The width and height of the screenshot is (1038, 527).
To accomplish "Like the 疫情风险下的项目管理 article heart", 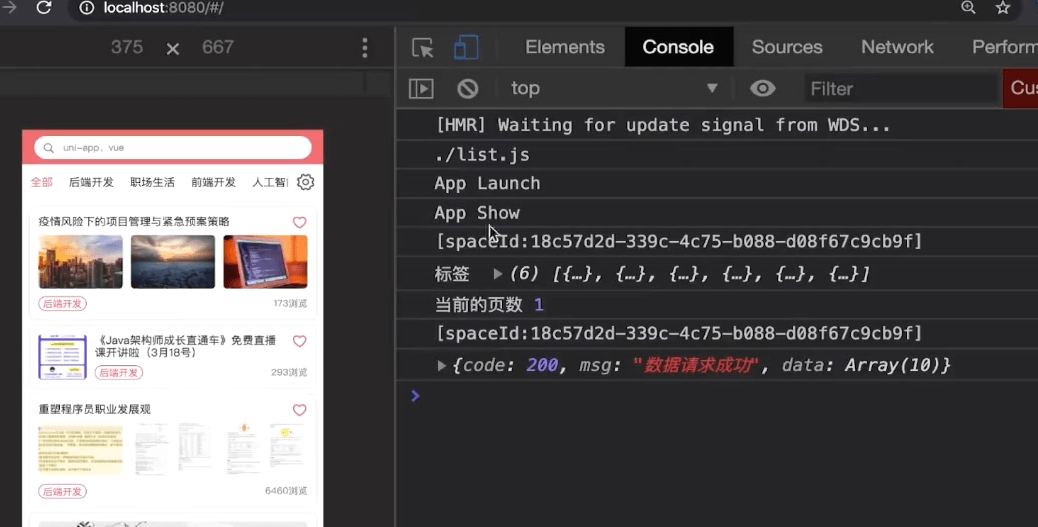I will (299, 222).
